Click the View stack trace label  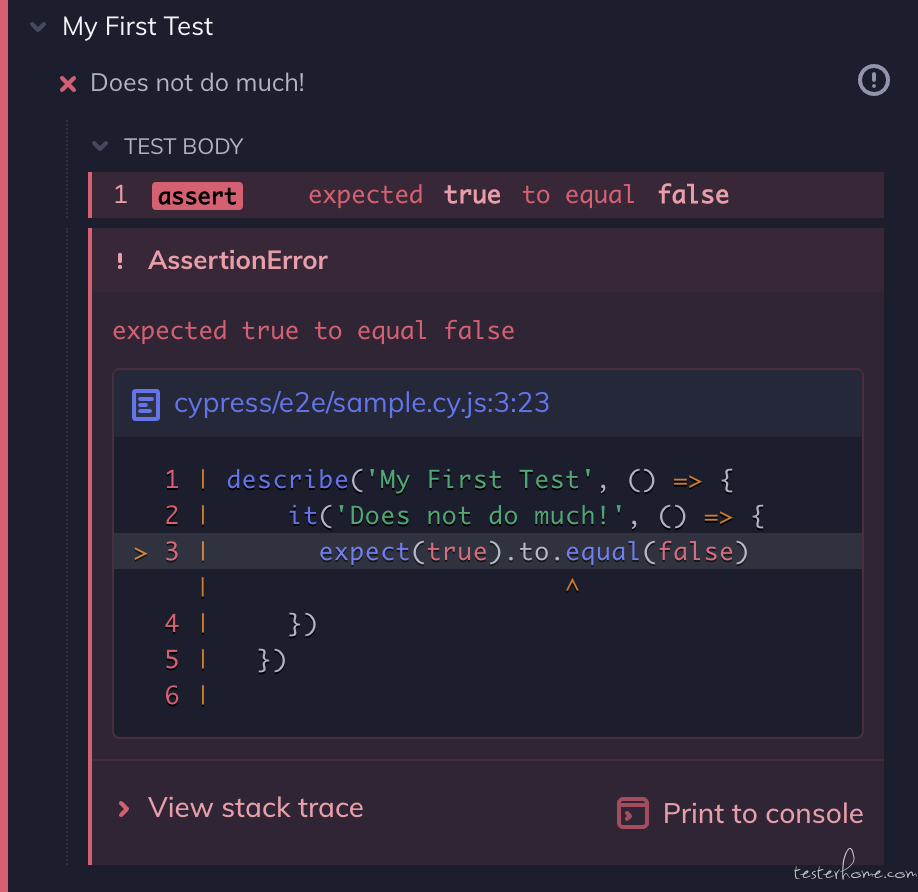(255, 808)
